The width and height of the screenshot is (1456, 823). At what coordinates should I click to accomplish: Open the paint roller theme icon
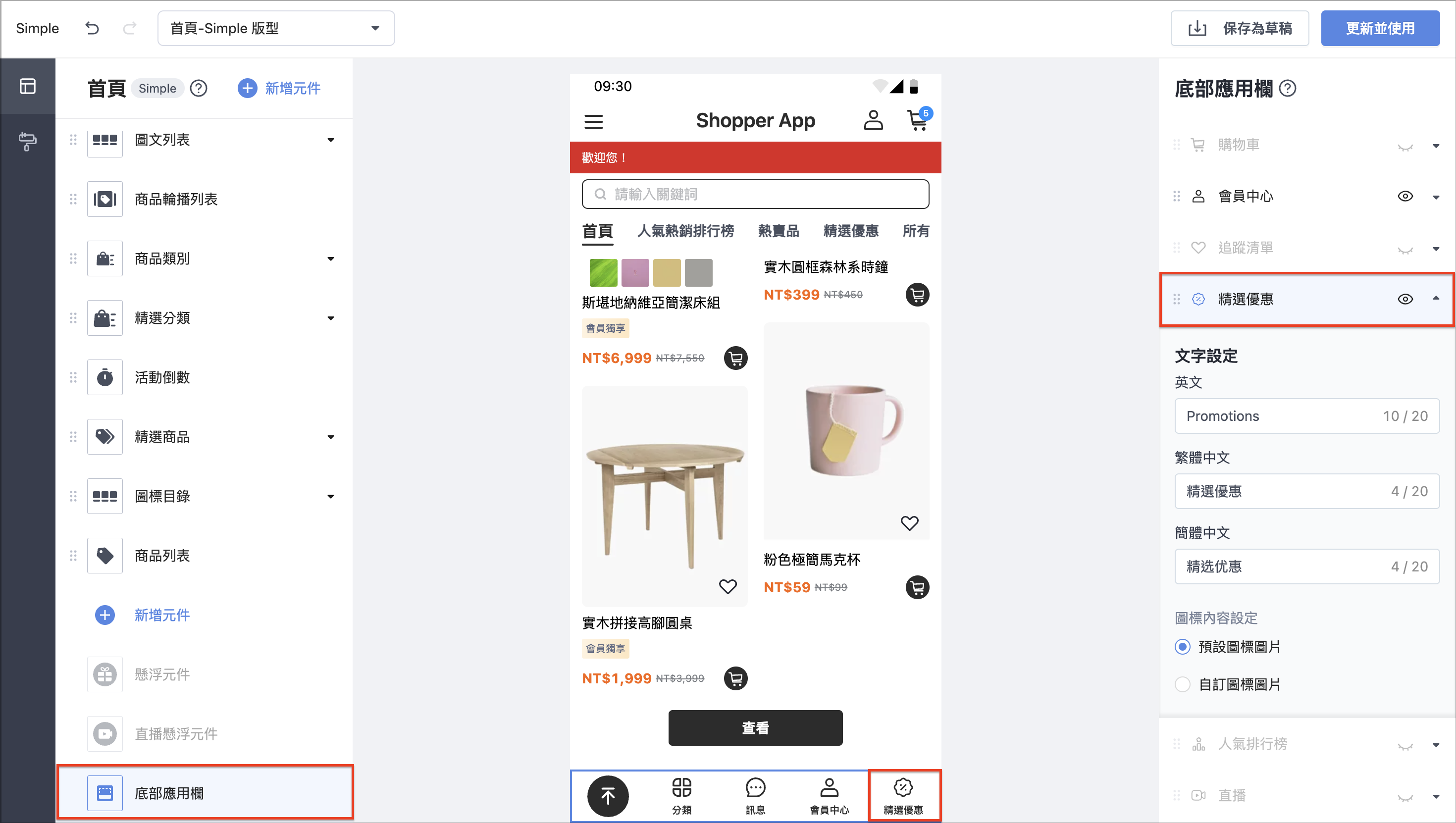click(28, 141)
